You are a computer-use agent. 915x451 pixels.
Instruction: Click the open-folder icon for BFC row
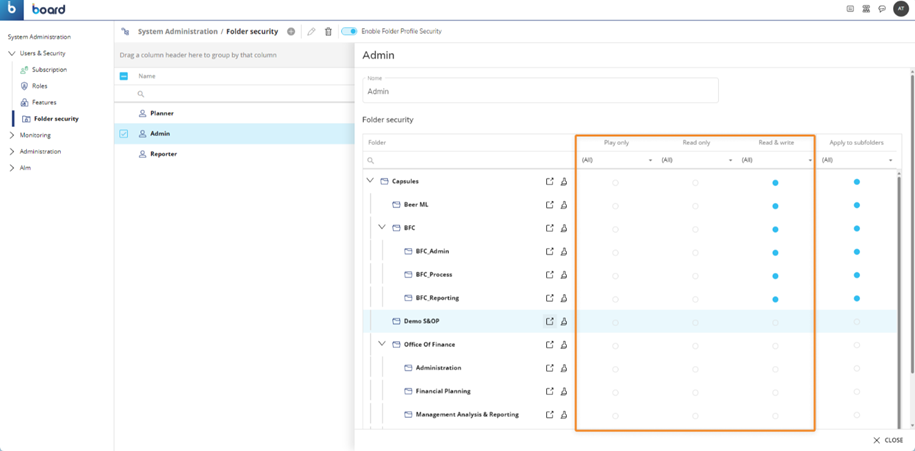549,228
